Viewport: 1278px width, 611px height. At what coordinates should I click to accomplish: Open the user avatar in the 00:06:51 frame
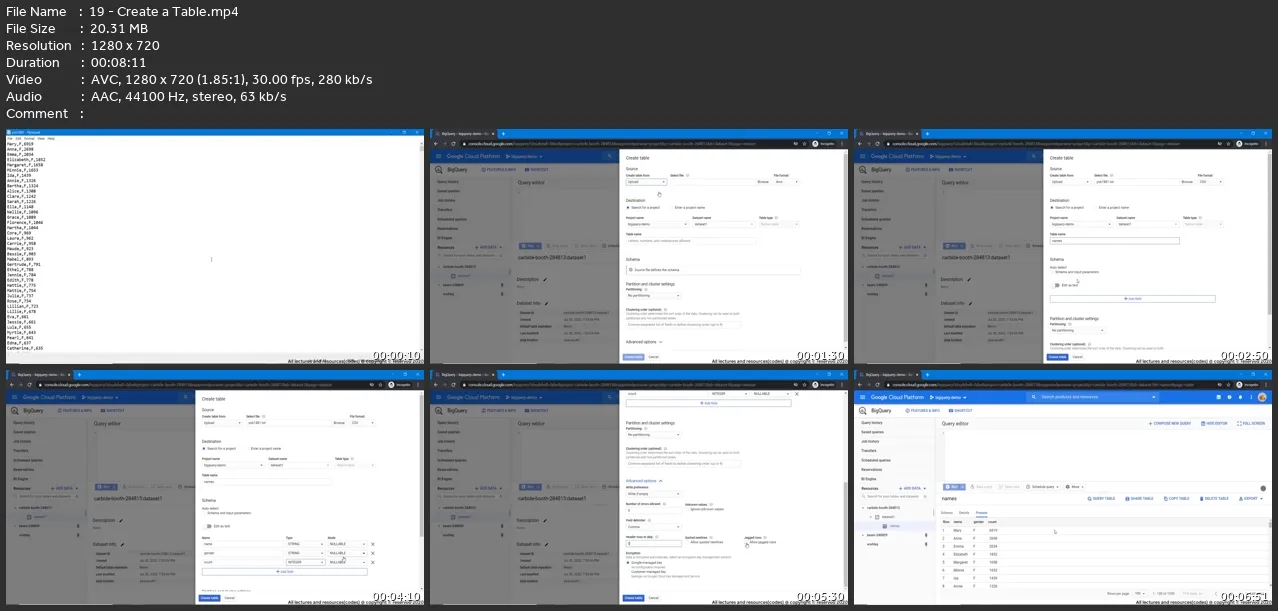(x=1261, y=397)
